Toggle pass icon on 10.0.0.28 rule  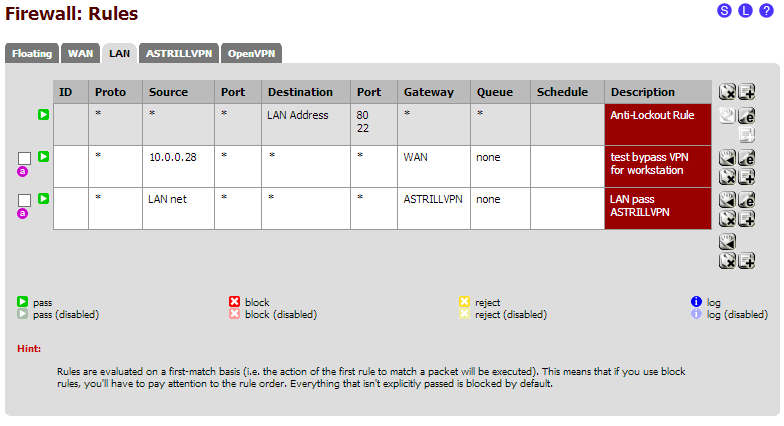[x=44, y=157]
